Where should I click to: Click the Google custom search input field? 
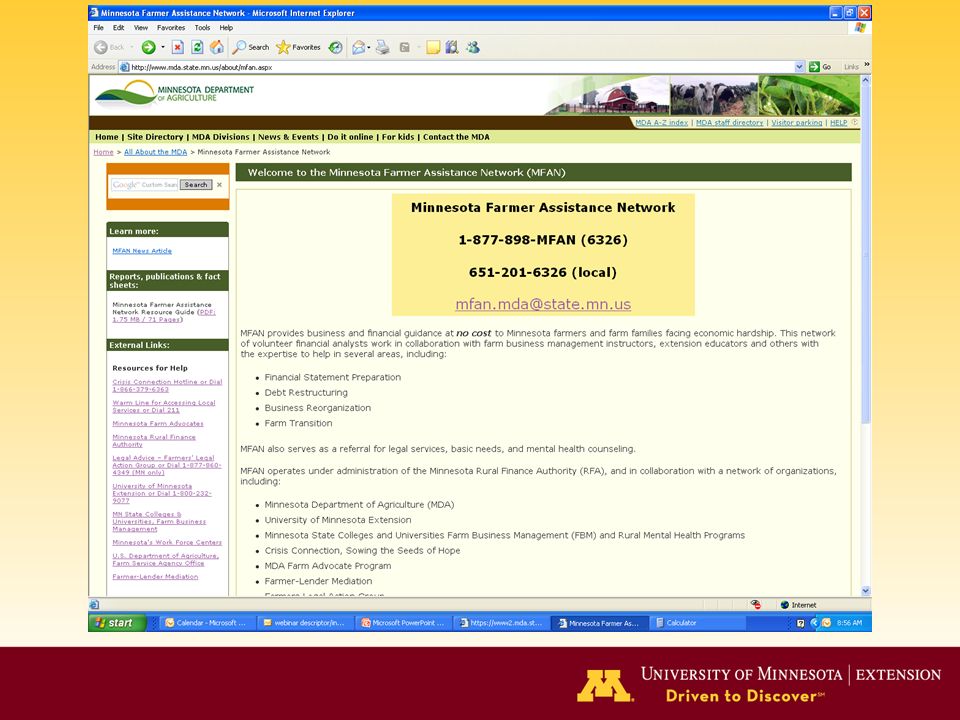pos(144,184)
